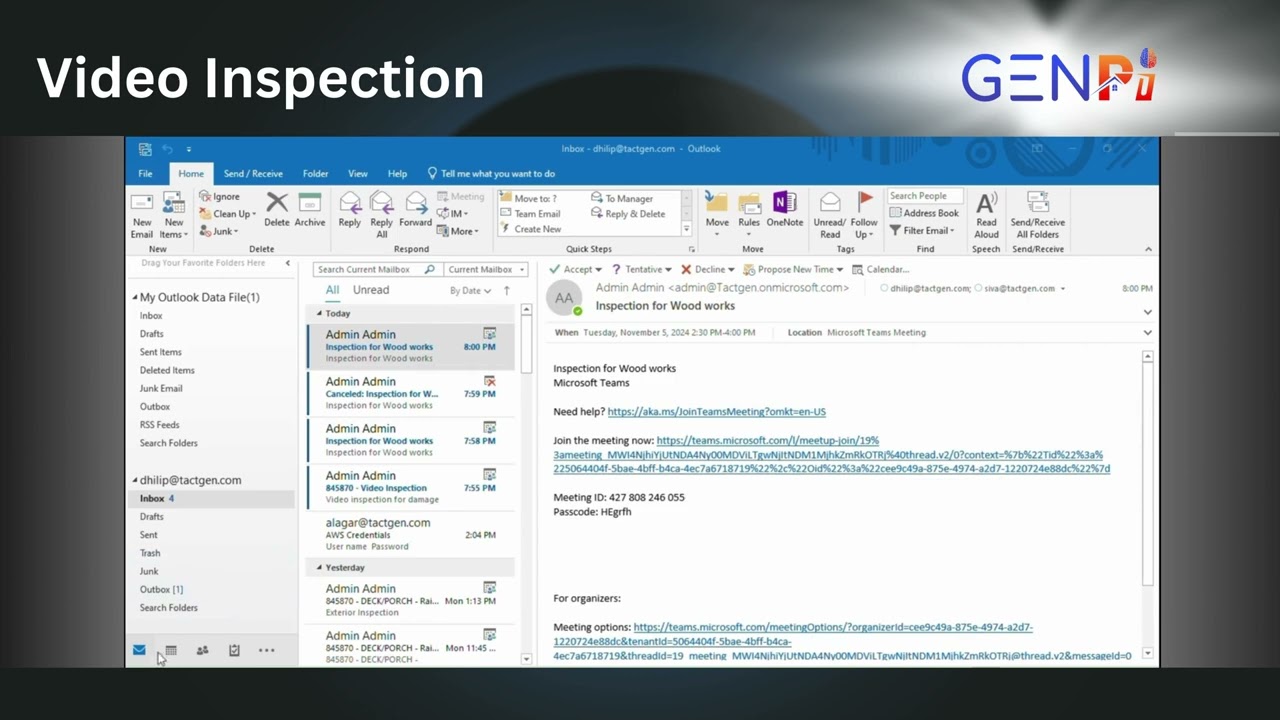The width and height of the screenshot is (1280, 720).
Task: Select the Inbox folder with 4 unread
Action: pos(211,498)
